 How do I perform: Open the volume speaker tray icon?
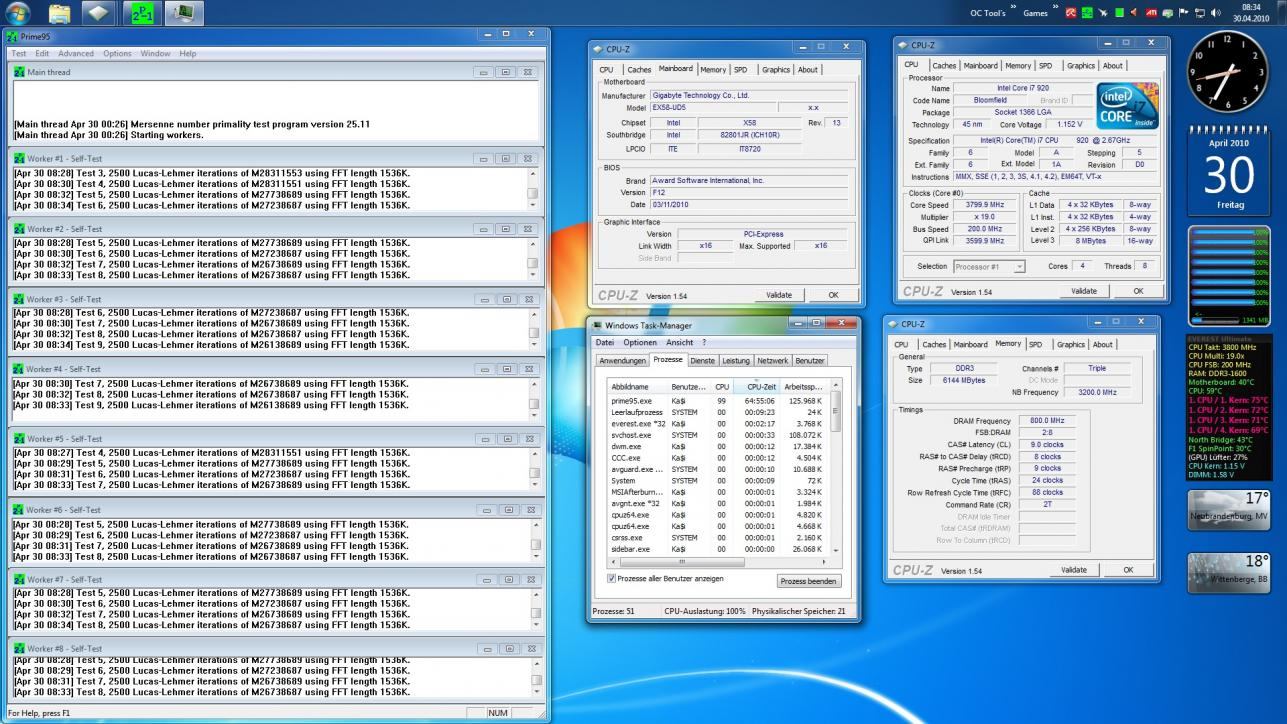coord(1216,13)
